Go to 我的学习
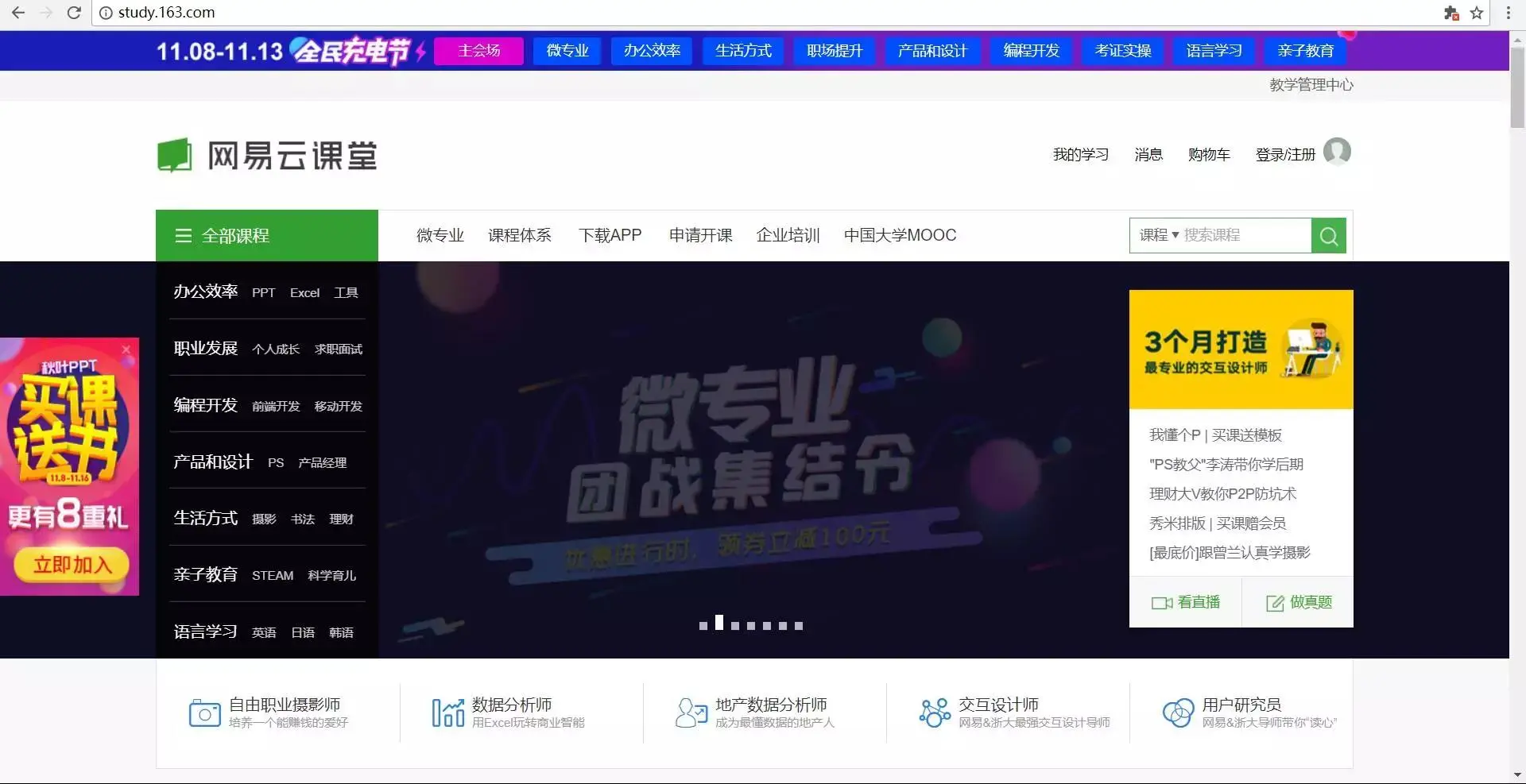Image resolution: width=1526 pixels, height=784 pixels. coord(1081,155)
